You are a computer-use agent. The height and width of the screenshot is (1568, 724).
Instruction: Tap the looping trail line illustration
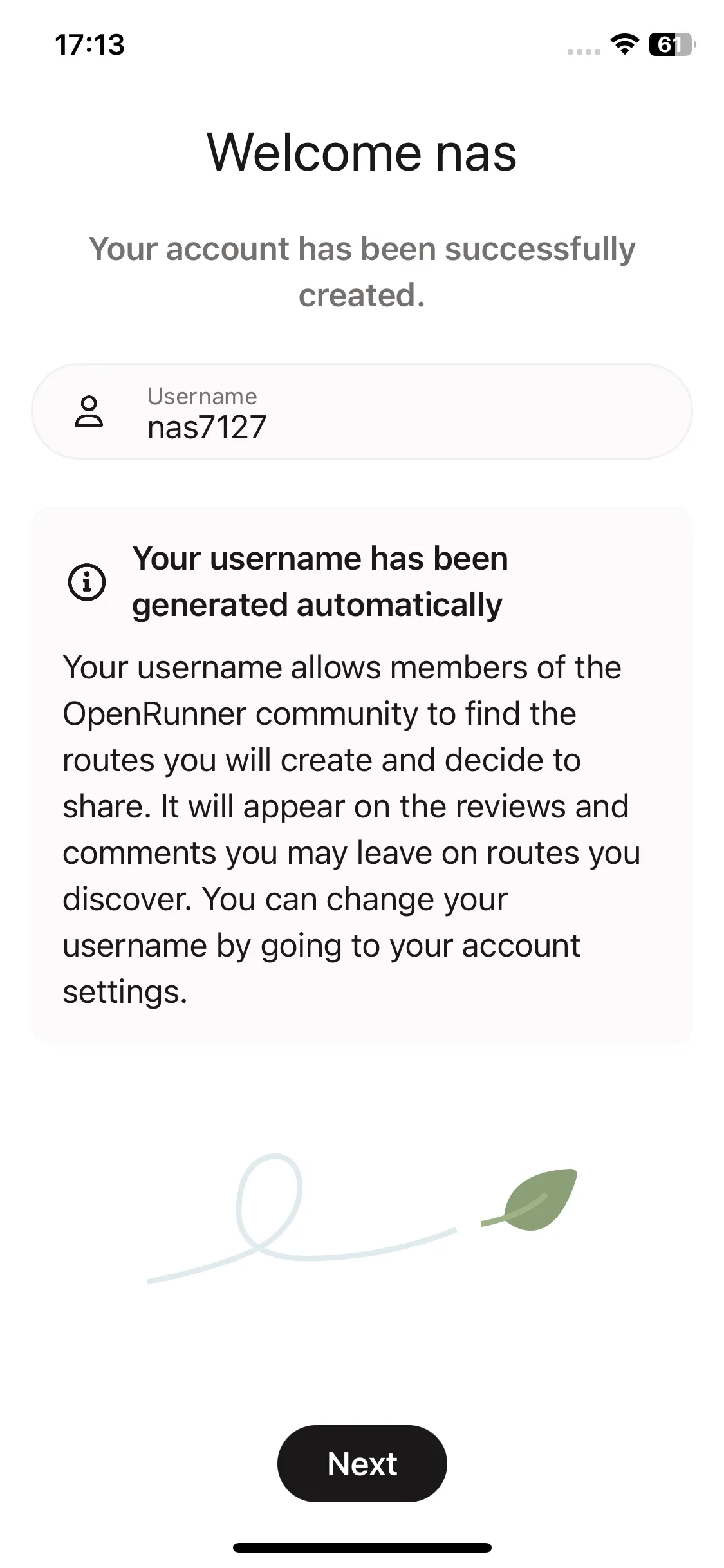[x=301, y=1218]
